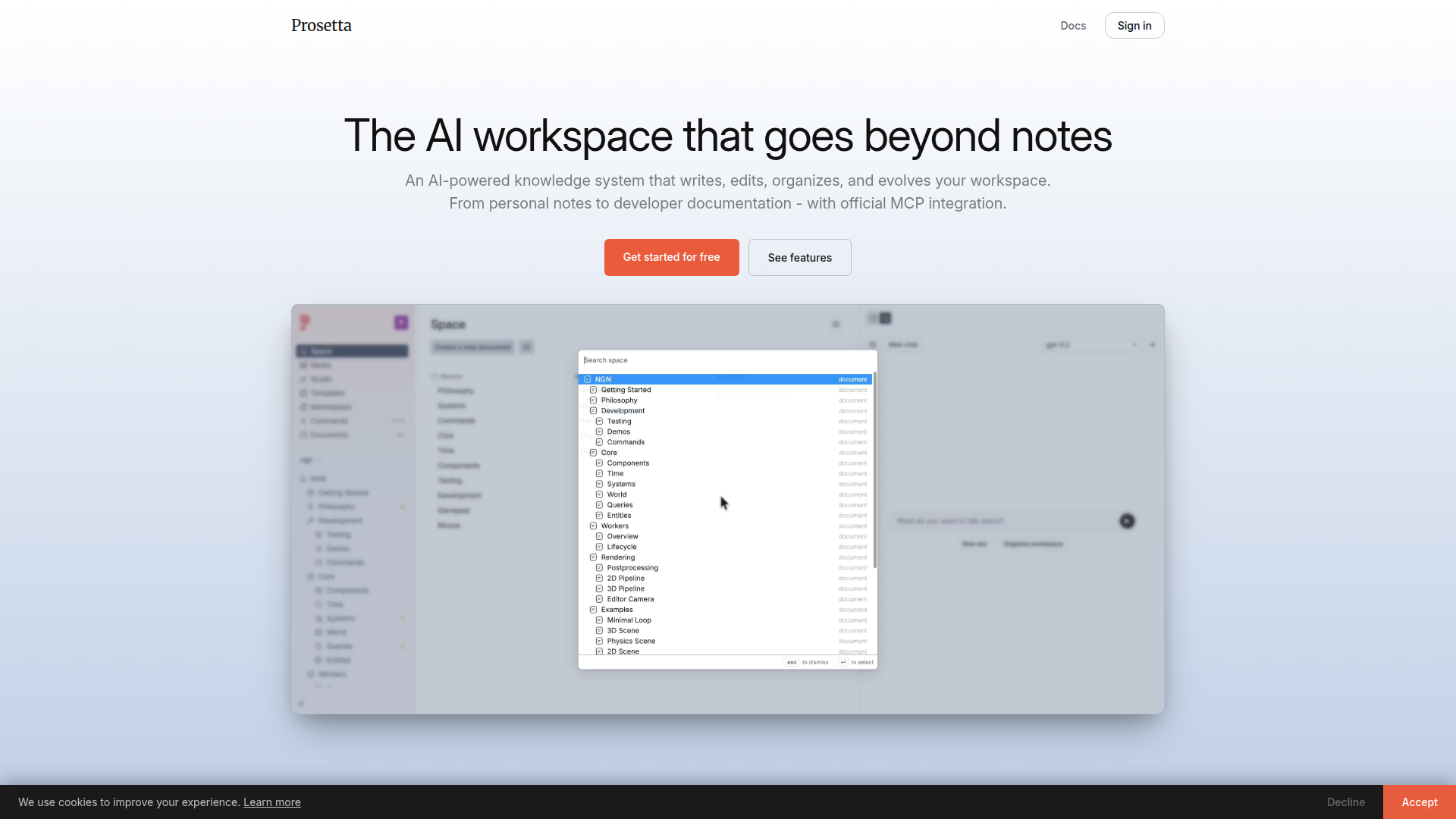
Task: Click the Development document icon
Action: 593,411
